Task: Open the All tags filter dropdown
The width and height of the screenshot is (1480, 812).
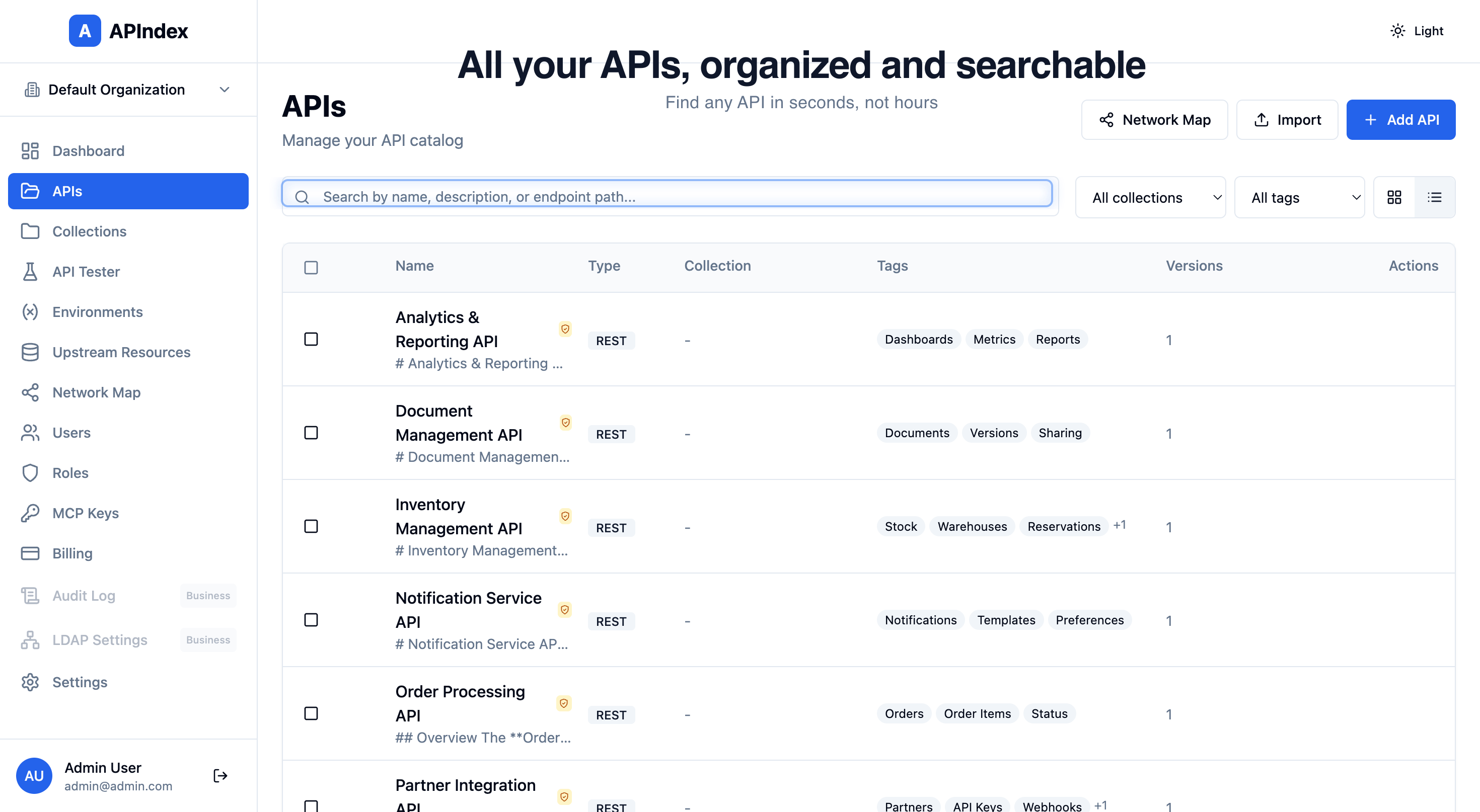Action: coord(1299,198)
